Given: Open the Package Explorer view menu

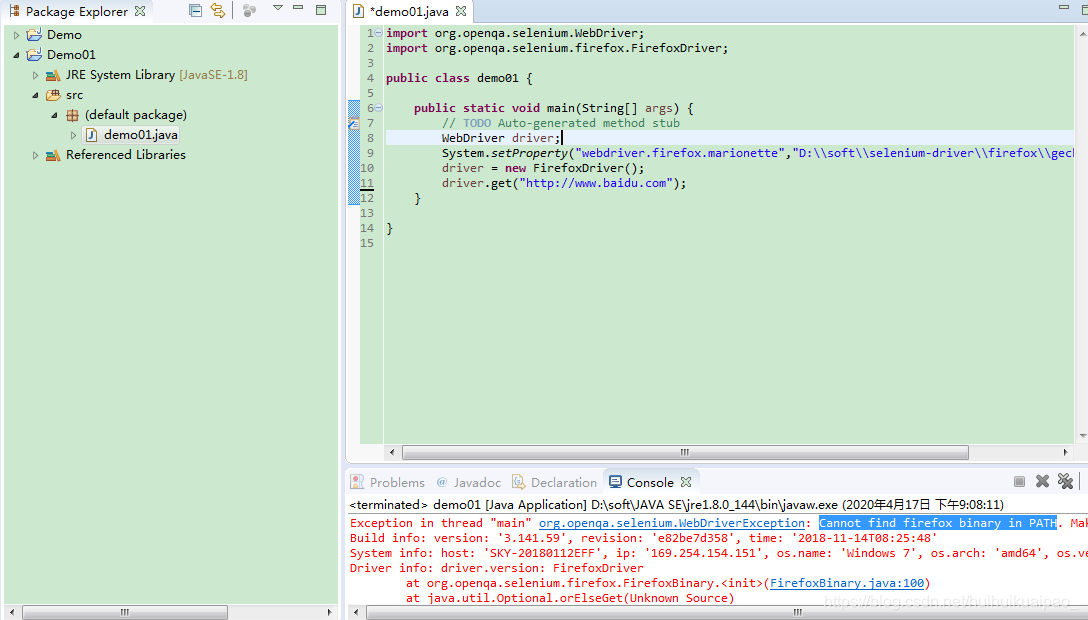Looking at the screenshot, I should [278, 10].
